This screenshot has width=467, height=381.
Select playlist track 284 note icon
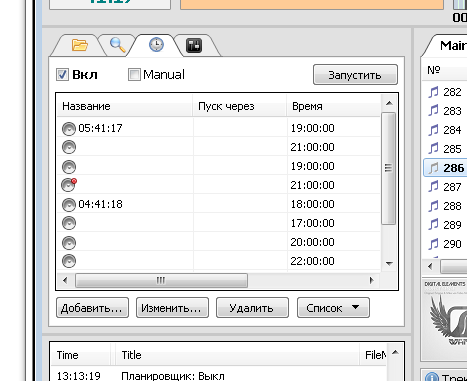[x=433, y=130]
